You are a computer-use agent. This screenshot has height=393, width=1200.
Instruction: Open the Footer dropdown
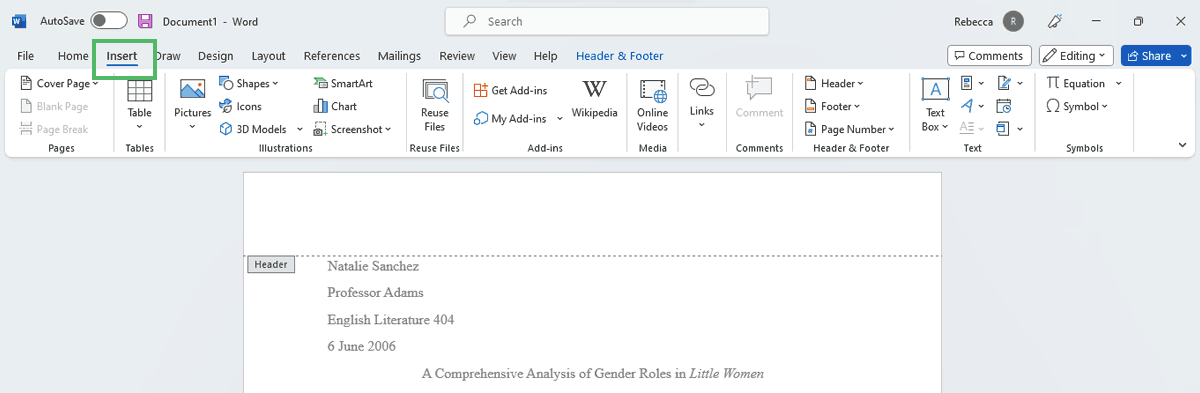tap(832, 106)
